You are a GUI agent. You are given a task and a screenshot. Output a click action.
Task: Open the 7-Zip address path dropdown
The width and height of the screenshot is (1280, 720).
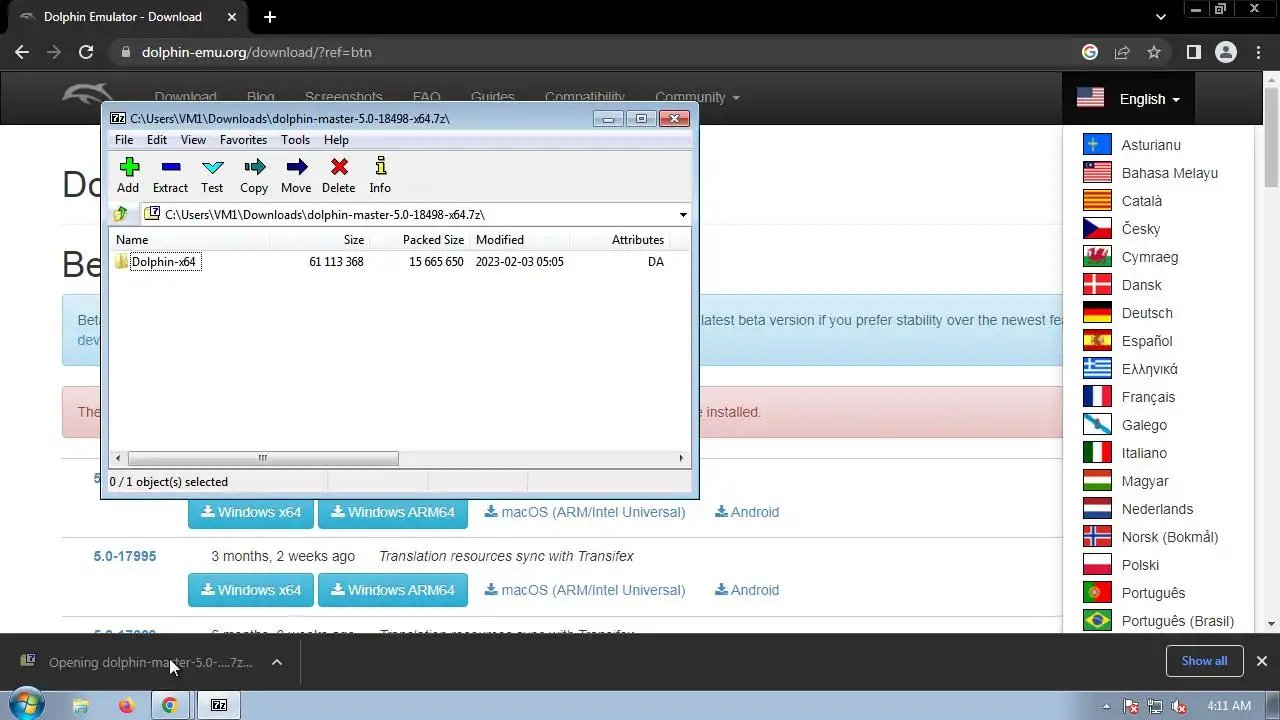[x=683, y=214]
